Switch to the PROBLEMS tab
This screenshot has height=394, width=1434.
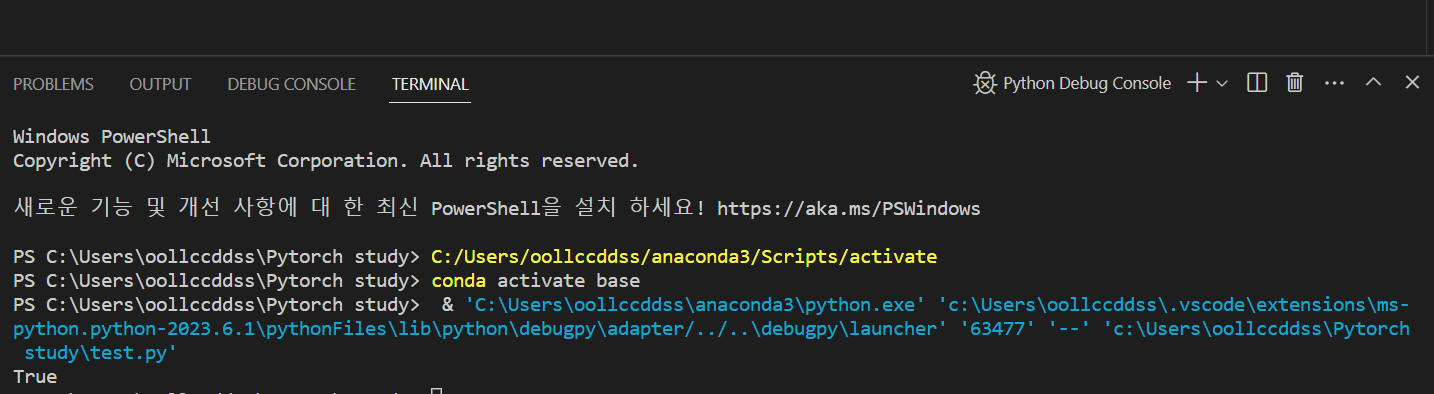(x=53, y=84)
